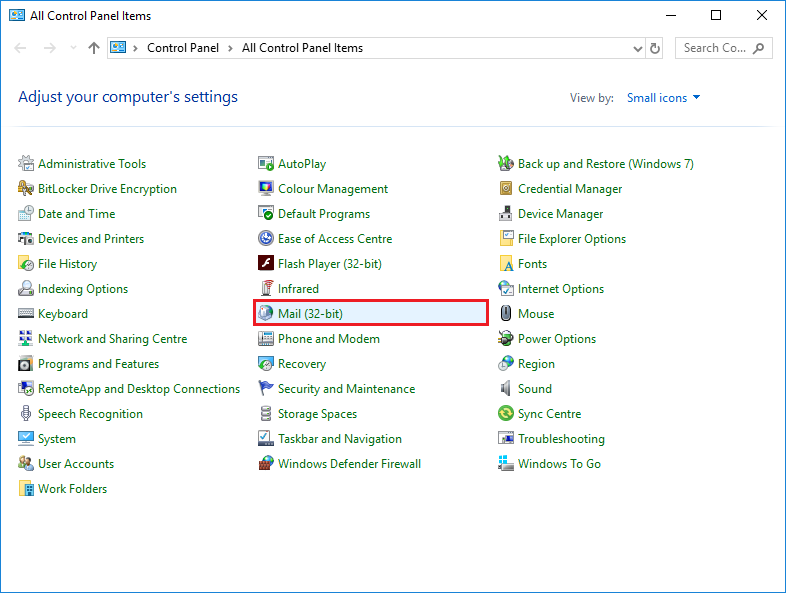Open the Storage Spaces link

317,414
